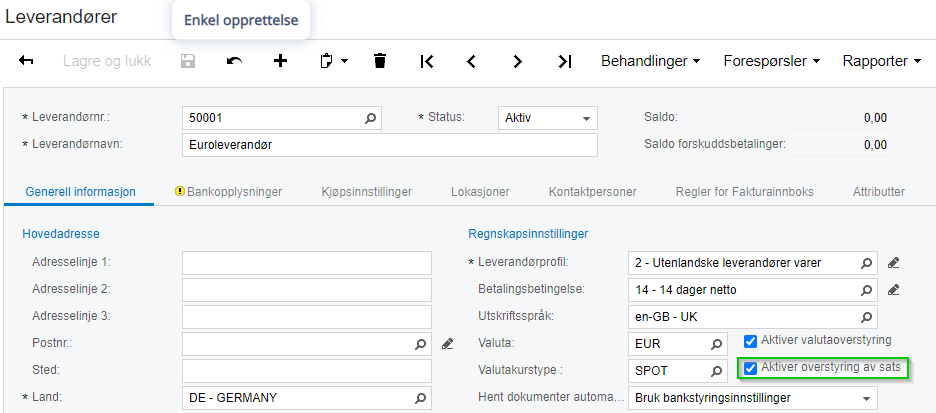936x413 pixels.
Task: Click Enkel opprettelse button
Action: pyautogui.click(x=241, y=20)
